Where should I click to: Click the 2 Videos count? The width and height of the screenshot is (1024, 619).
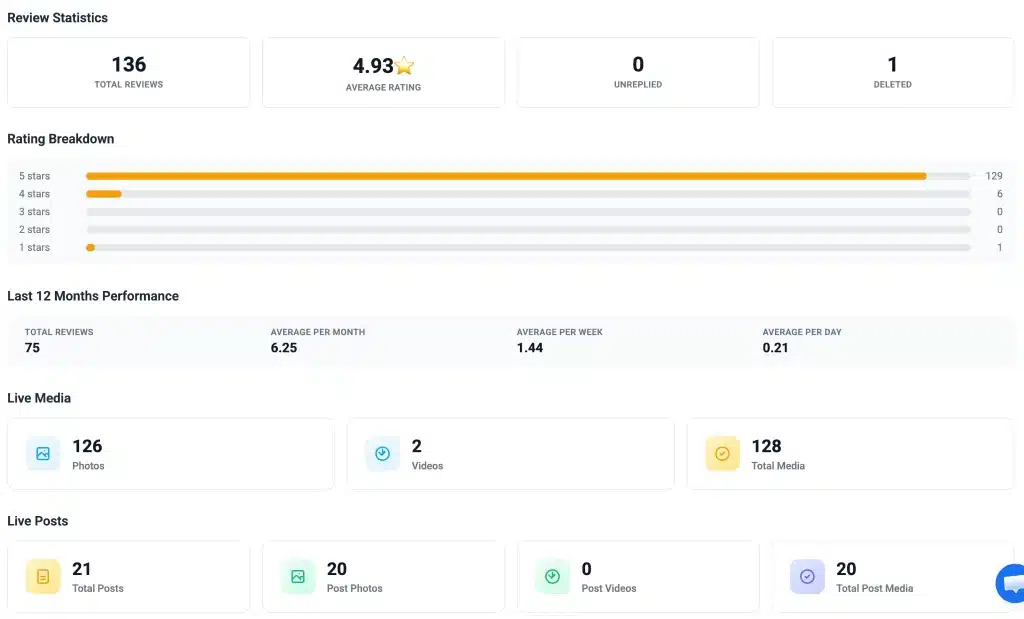pos(417,446)
